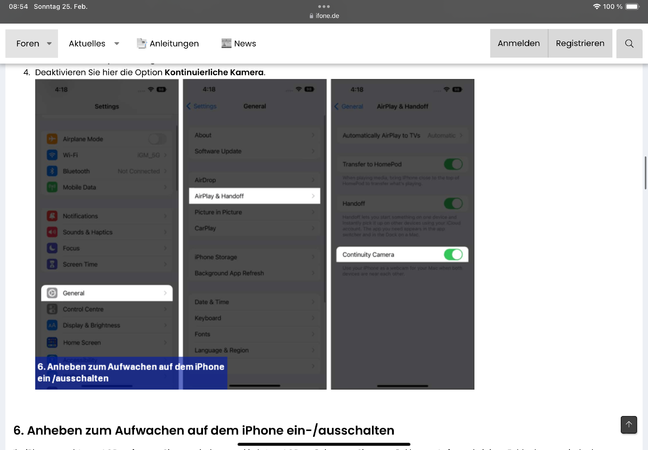This screenshot has width=648, height=450.
Task: Tap the Home Screen icon
Action: 52,342
